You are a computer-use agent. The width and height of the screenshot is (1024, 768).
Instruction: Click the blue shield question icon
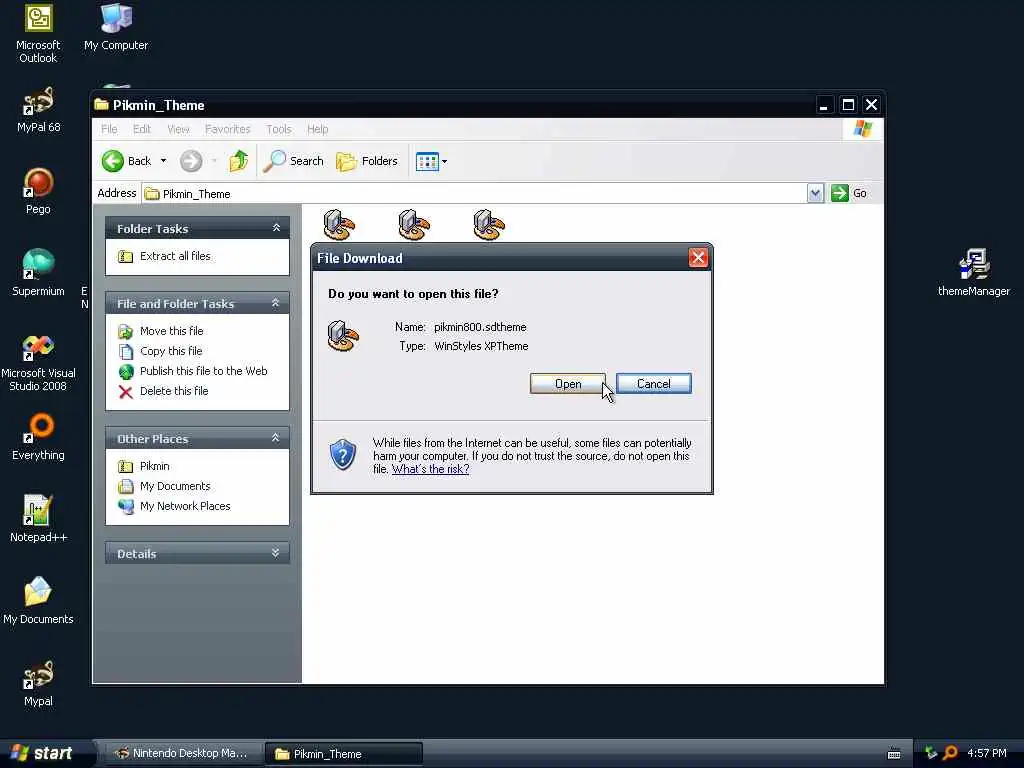click(343, 455)
